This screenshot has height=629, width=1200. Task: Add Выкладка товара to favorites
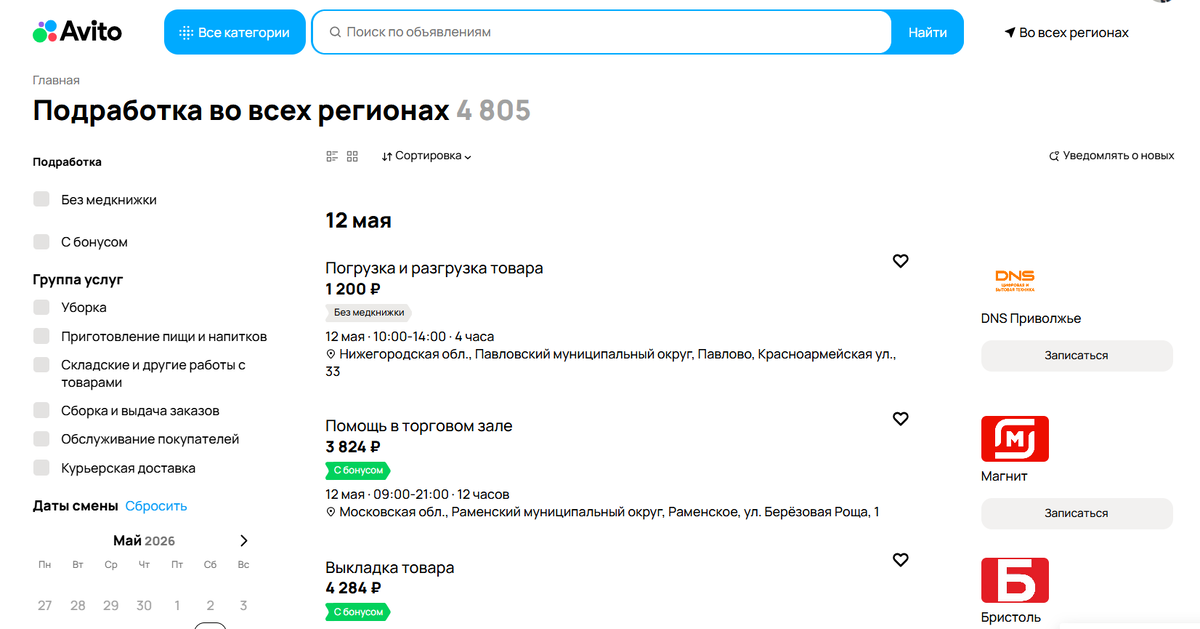point(900,560)
